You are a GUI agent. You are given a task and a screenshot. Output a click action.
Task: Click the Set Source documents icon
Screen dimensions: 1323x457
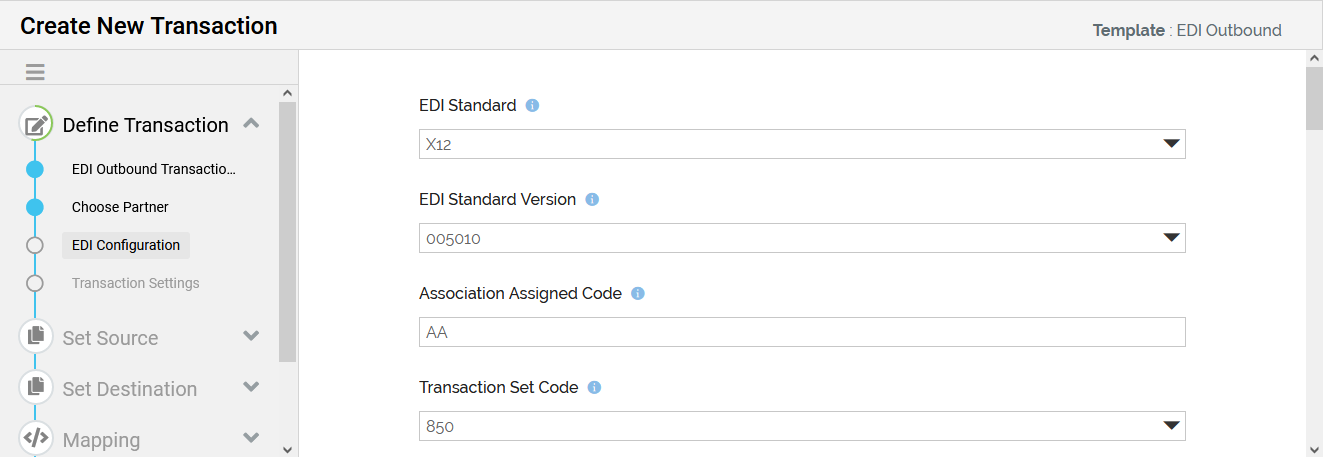click(36, 335)
